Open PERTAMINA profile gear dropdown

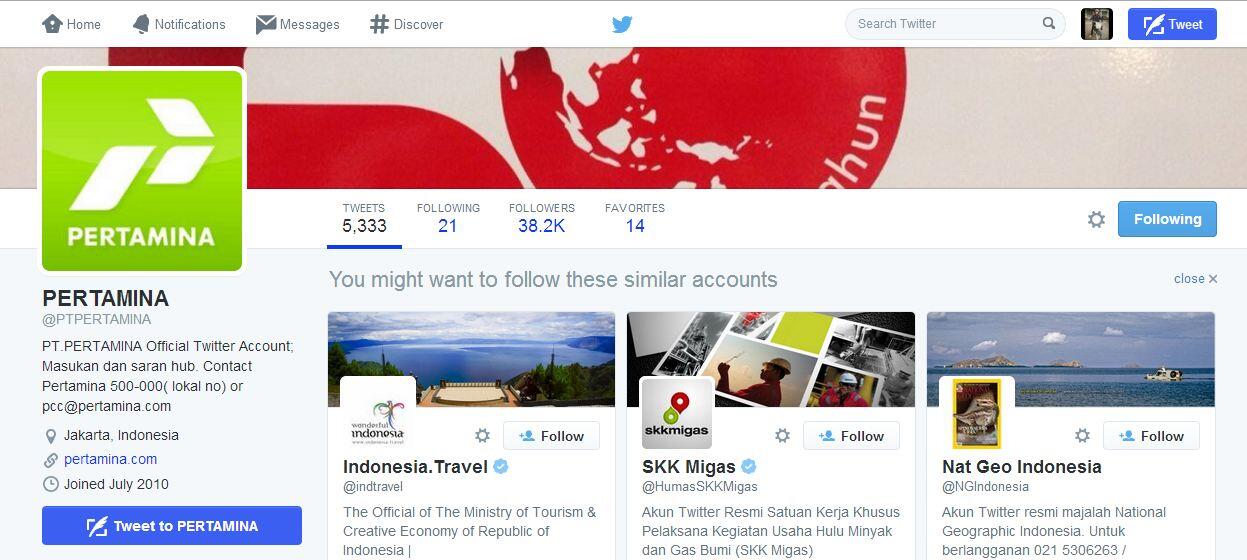click(x=1097, y=219)
